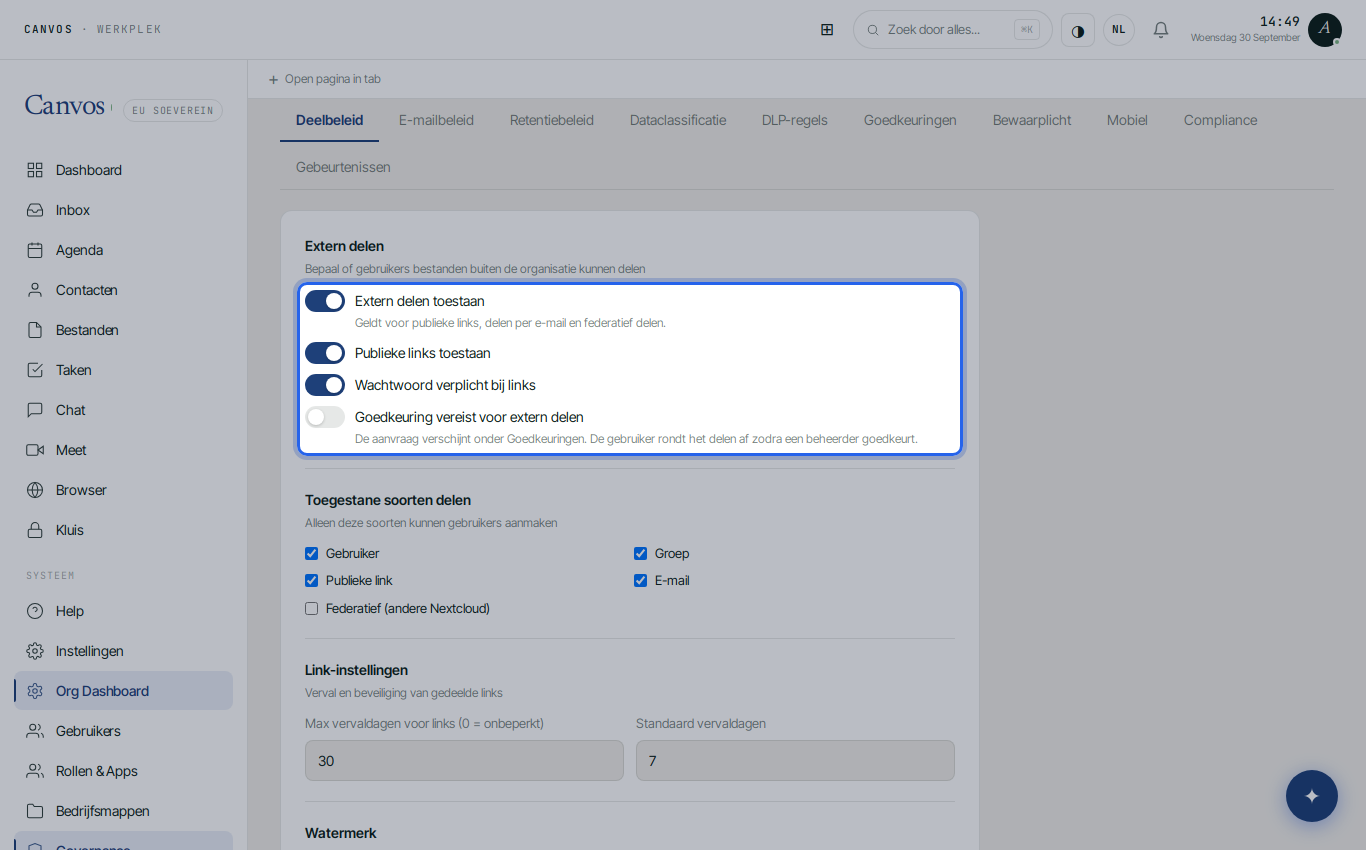Open the Chat speech bubble icon
1366x850 pixels.
(35, 410)
